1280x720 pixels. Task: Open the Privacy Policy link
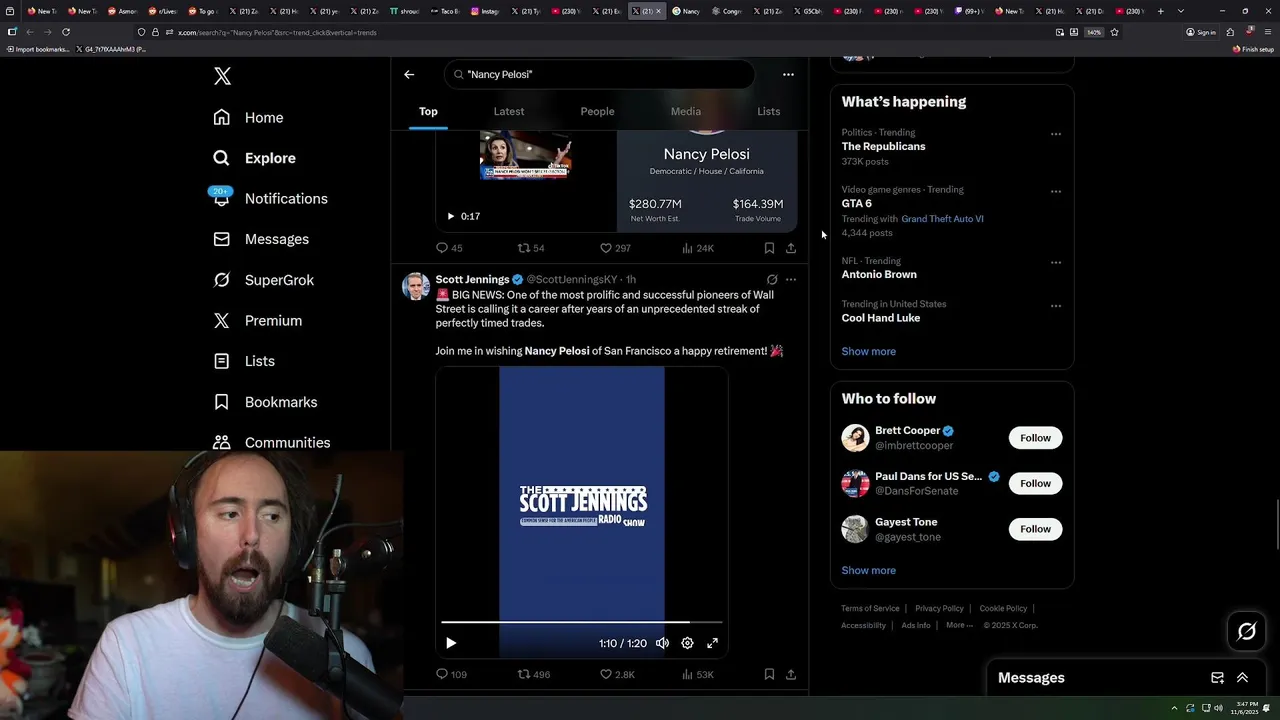point(939,608)
